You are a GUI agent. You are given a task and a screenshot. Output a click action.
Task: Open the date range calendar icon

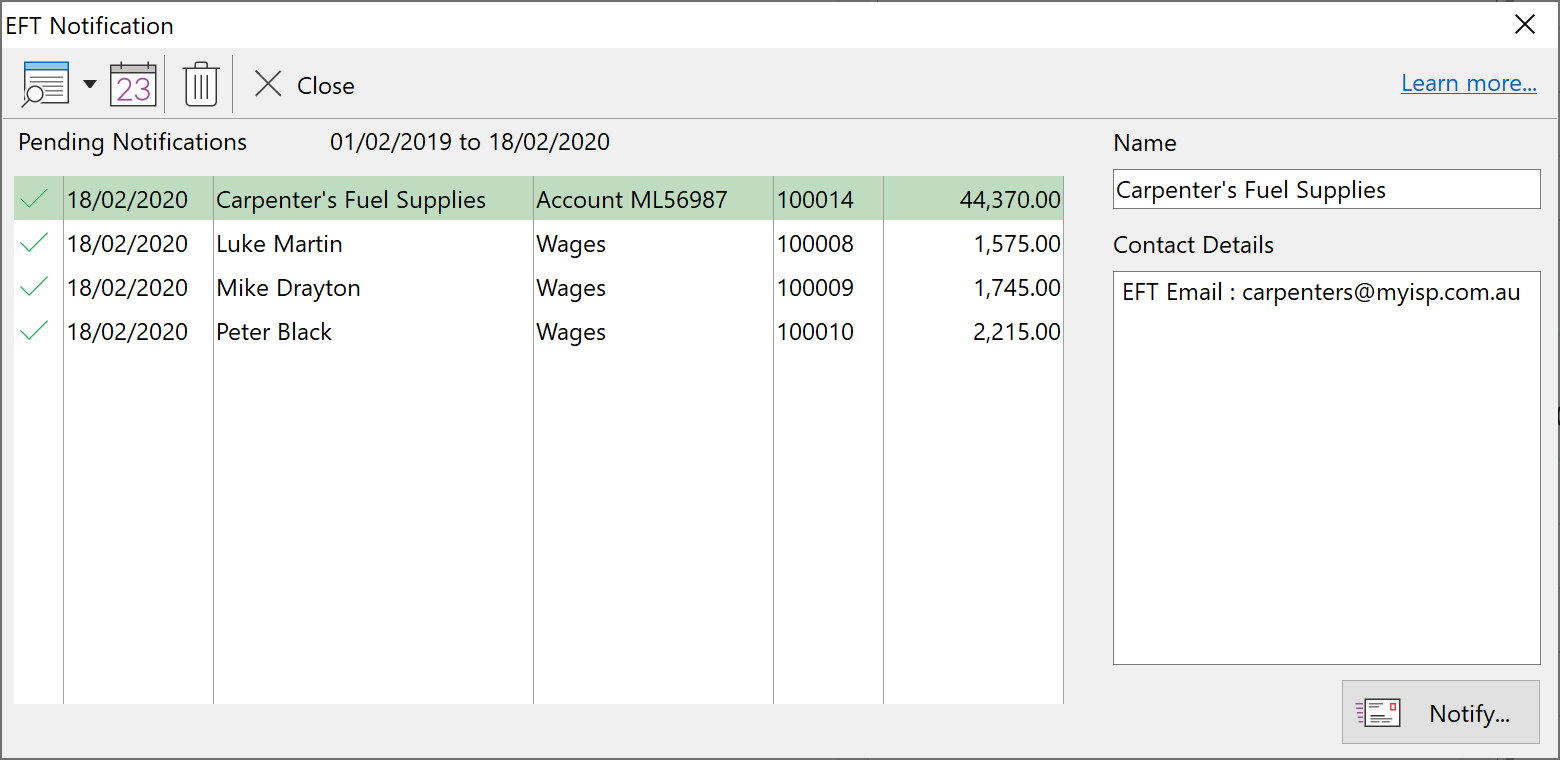click(133, 84)
